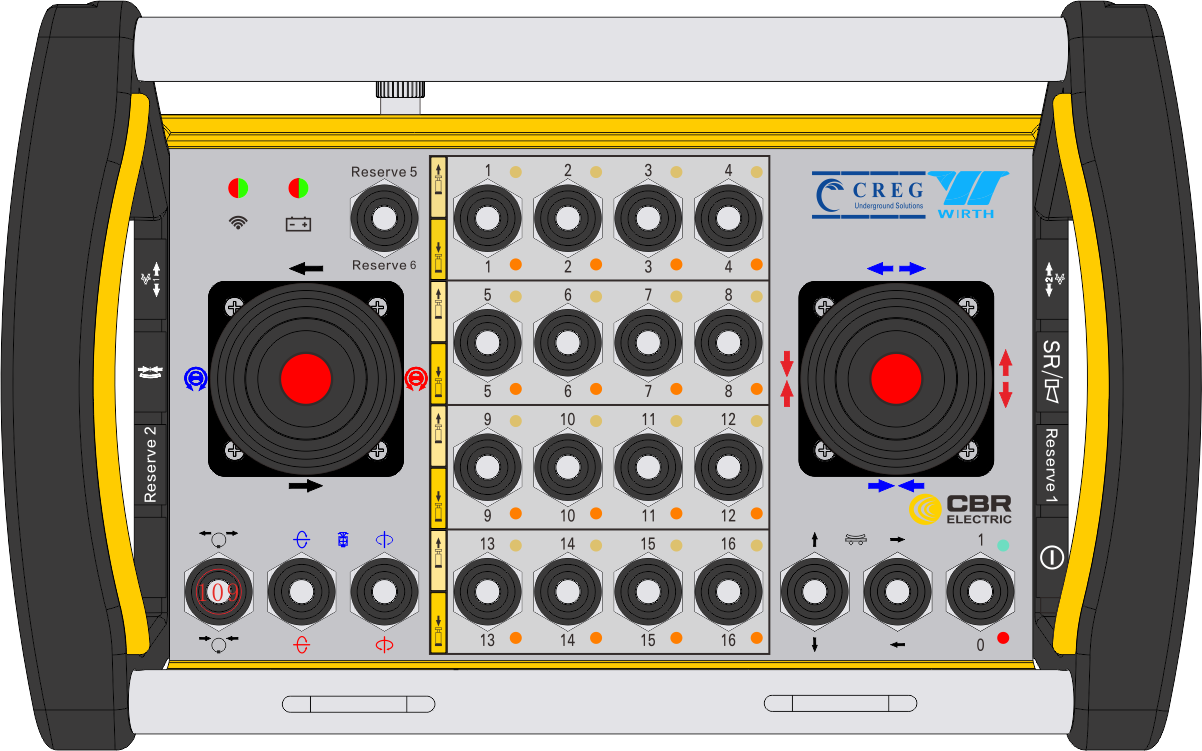Click the blue rotation icon left of joystick
This screenshot has width=1202, height=751.
(196, 378)
